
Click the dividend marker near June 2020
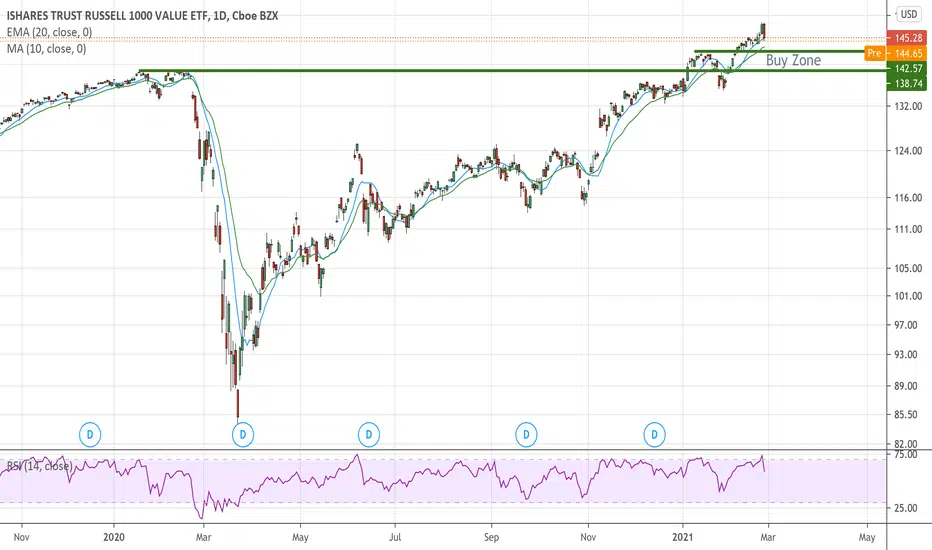pos(369,435)
